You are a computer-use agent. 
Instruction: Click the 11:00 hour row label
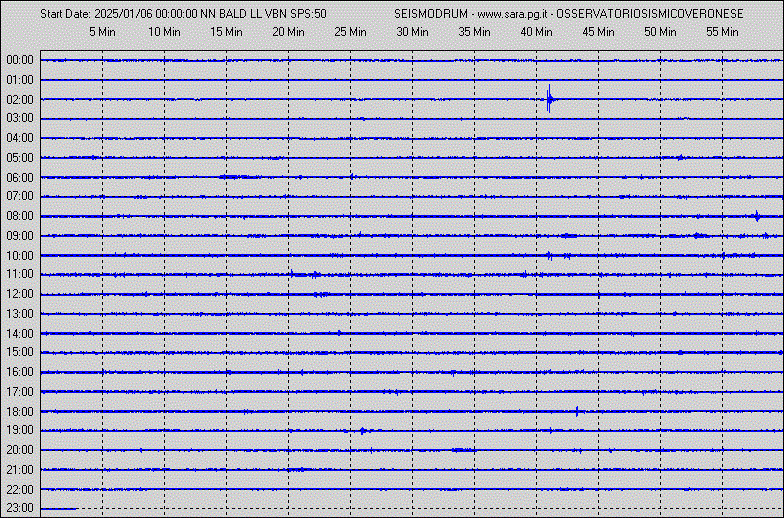pos(20,274)
